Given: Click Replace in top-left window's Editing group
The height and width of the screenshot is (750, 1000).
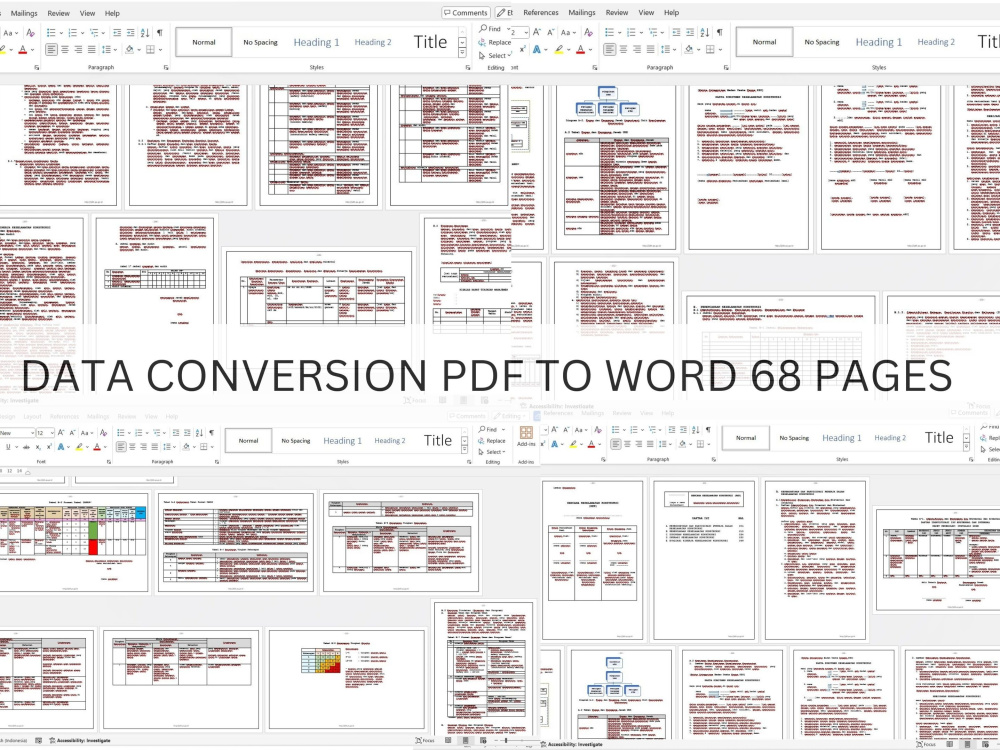Looking at the screenshot, I should (x=495, y=42).
